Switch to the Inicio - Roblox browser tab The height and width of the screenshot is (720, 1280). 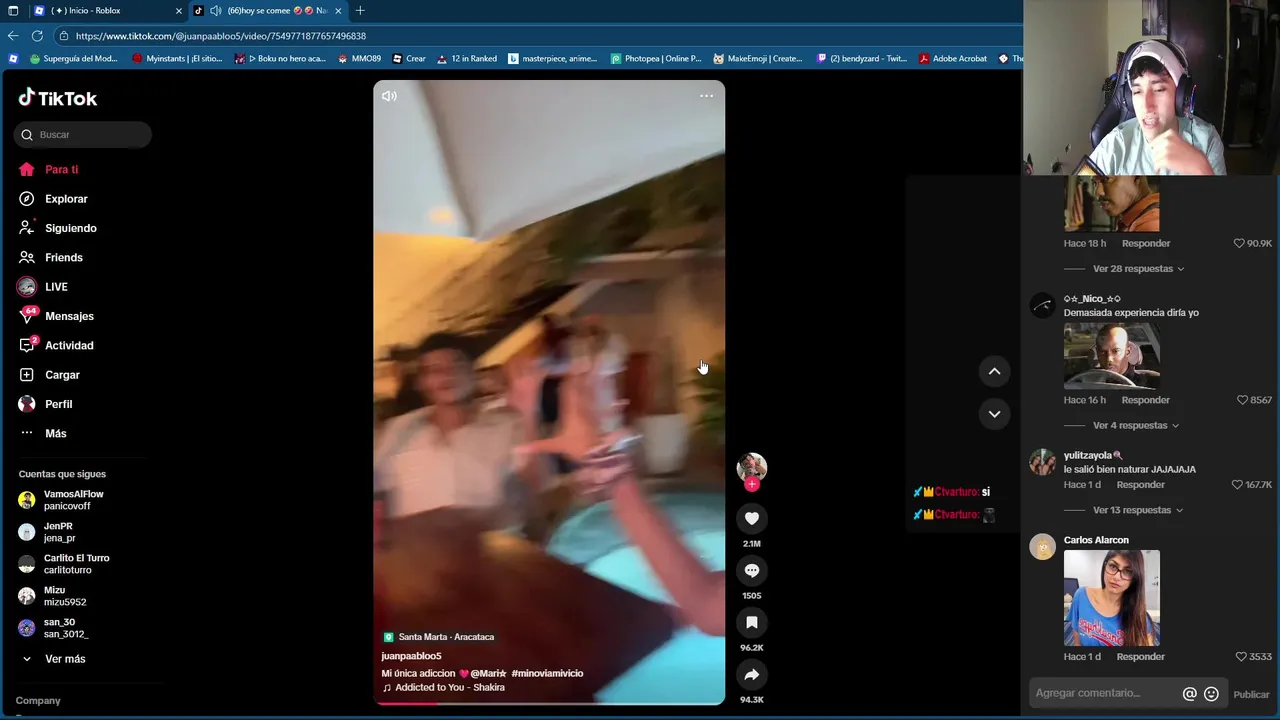point(108,10)
